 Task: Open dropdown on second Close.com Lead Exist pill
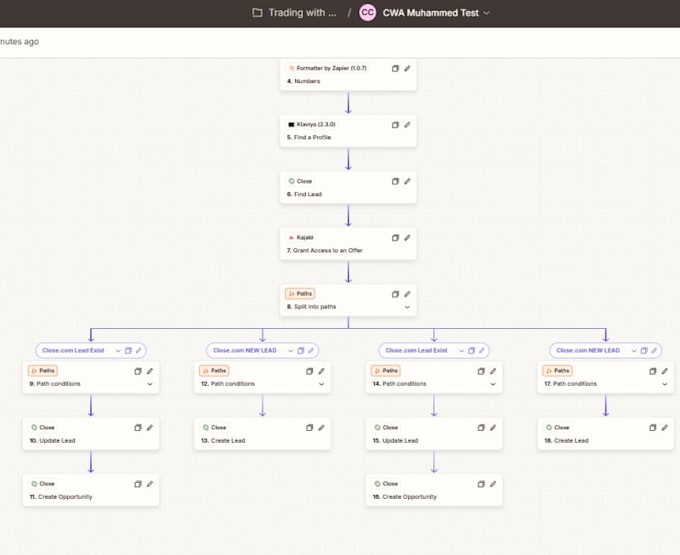pos(461,351)
